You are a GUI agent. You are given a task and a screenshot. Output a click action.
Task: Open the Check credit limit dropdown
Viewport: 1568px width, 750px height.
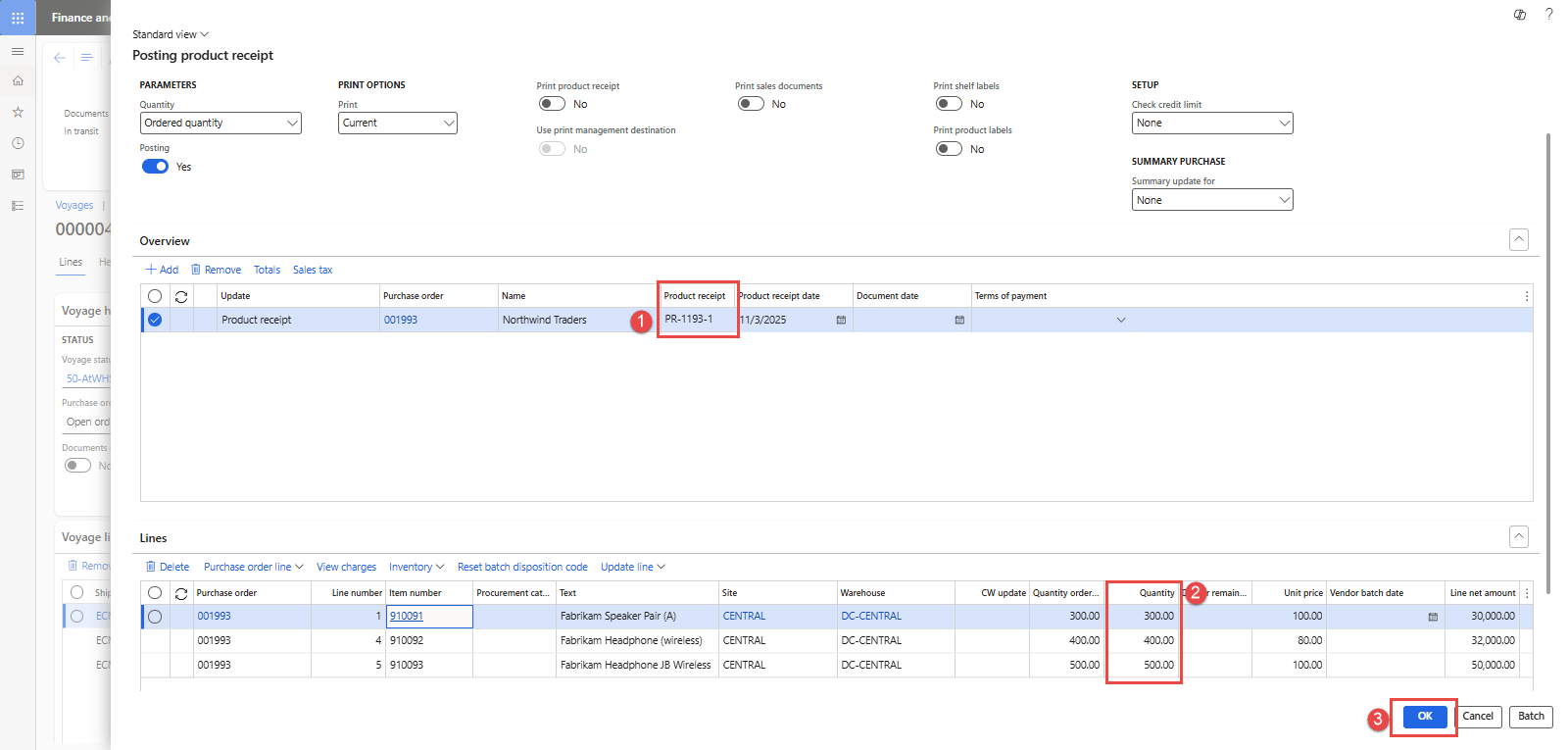1211,124
